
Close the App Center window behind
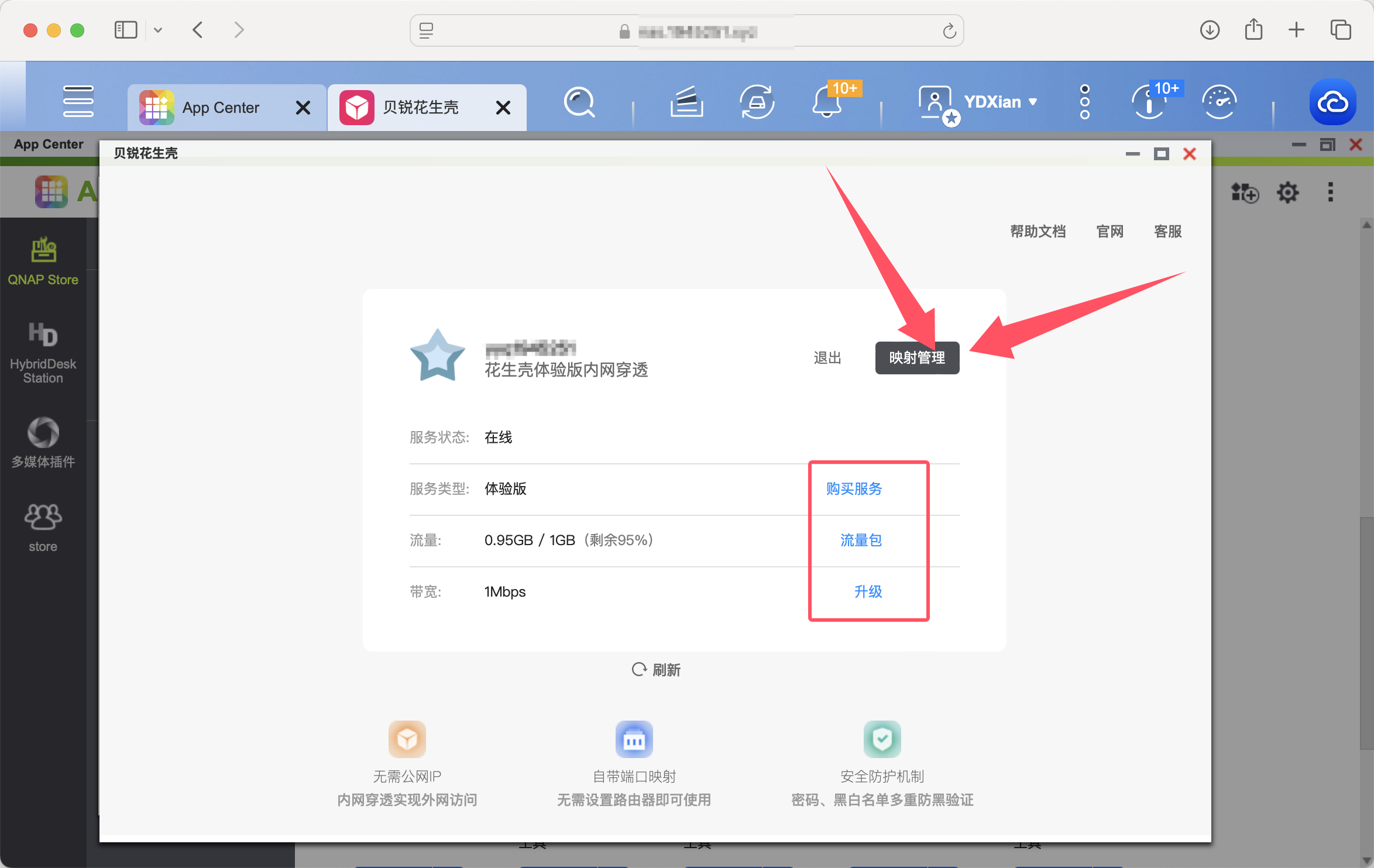tap(1355, 144)
